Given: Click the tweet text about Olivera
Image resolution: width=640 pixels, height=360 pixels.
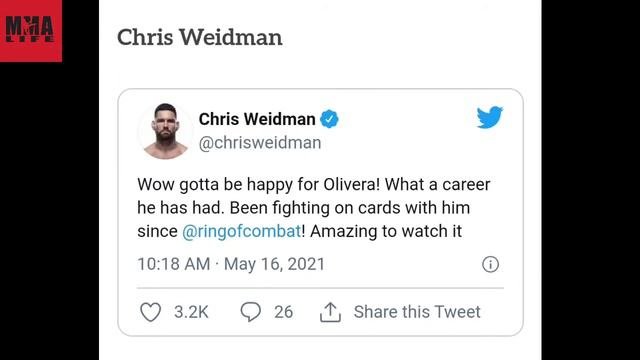Looking at the screenshot, I should (x=313, y=208).
